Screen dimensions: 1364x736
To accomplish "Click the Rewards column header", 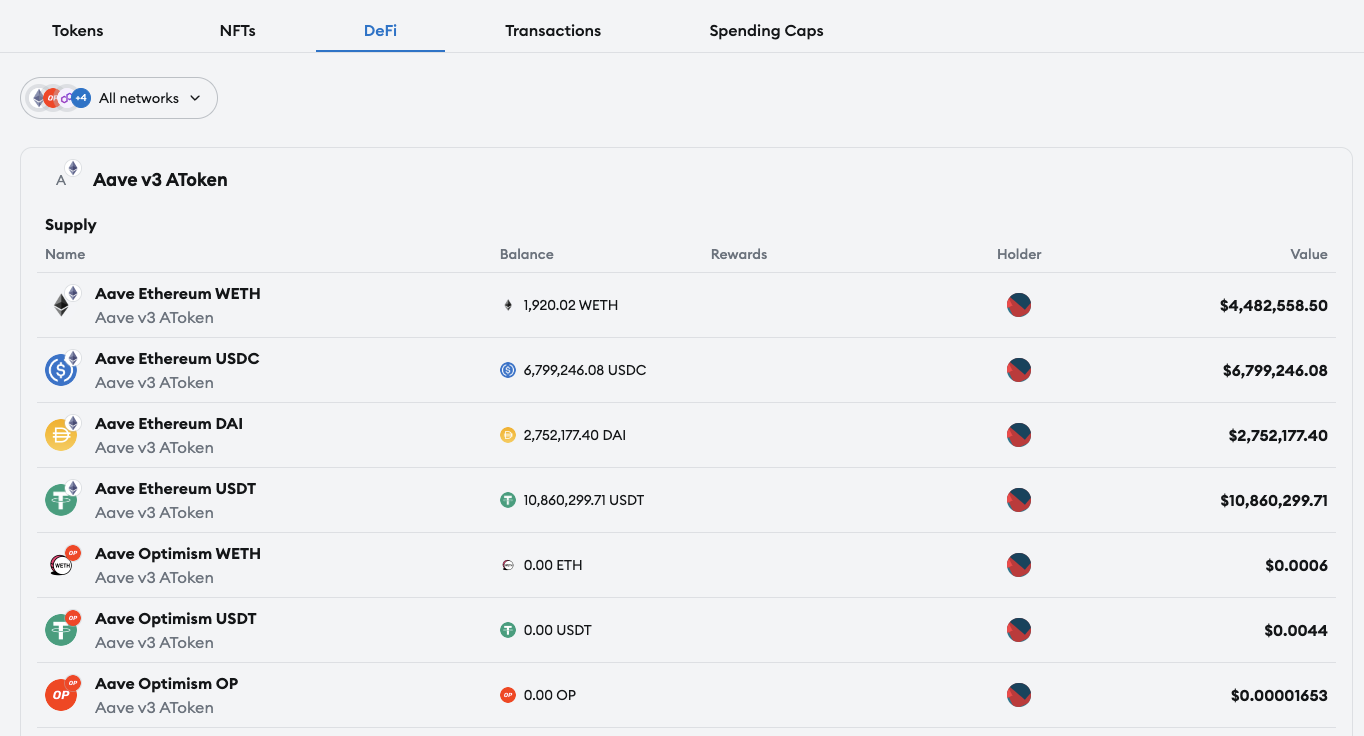I will pos(739,254).
